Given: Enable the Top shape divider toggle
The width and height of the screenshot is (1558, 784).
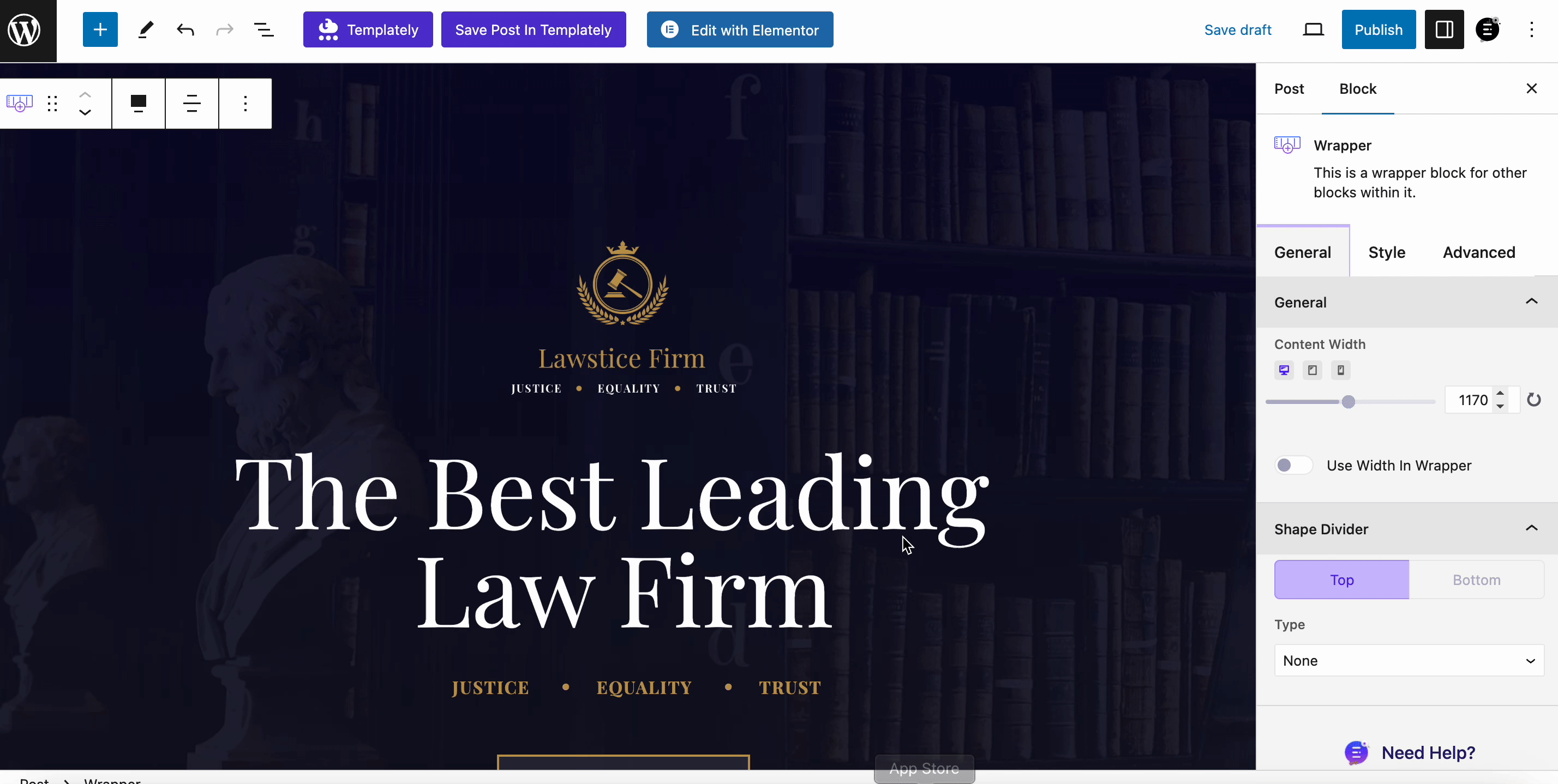Looking at the screenshot, I should click(1341, 579).
